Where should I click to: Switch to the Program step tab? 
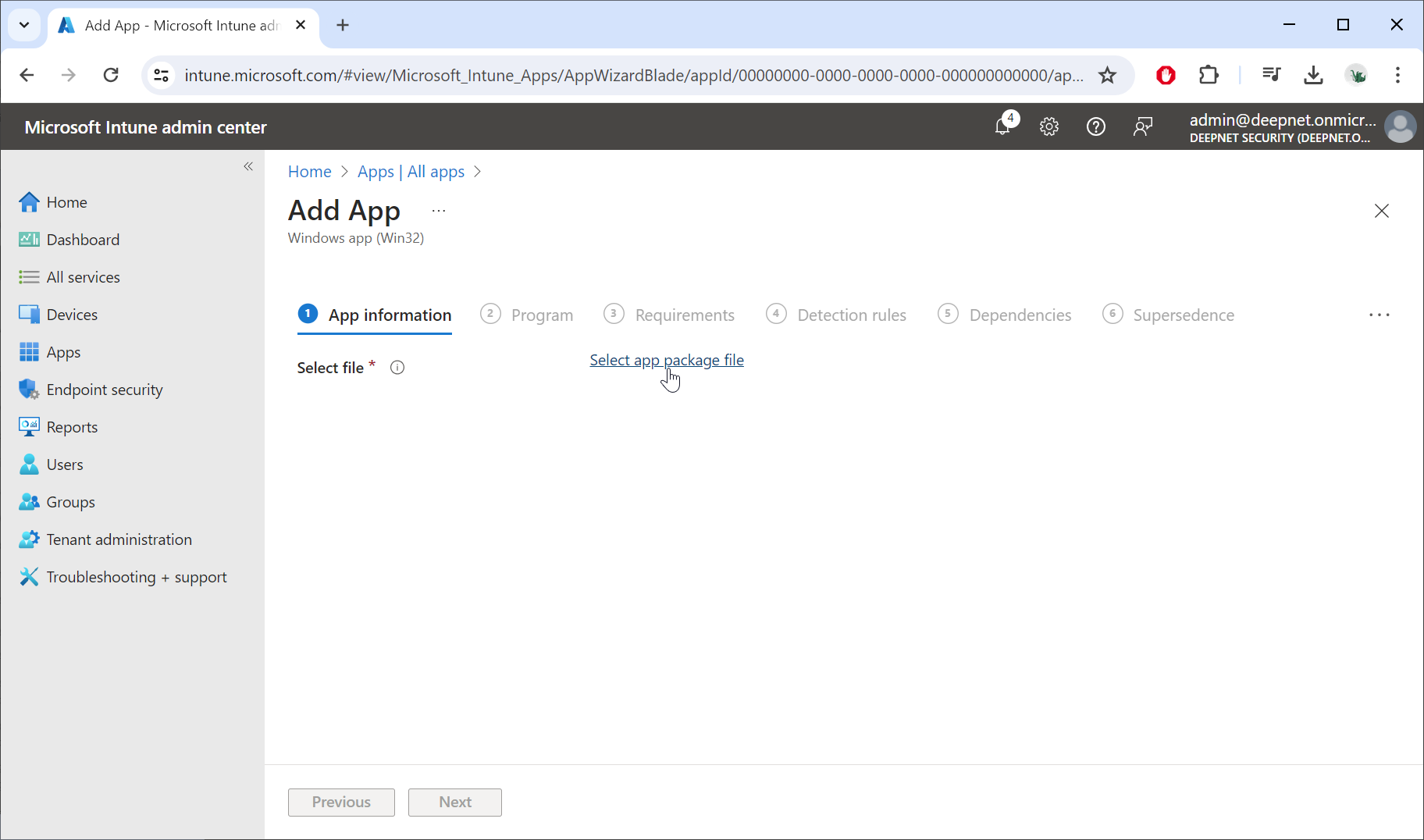[x=541, y=315]
